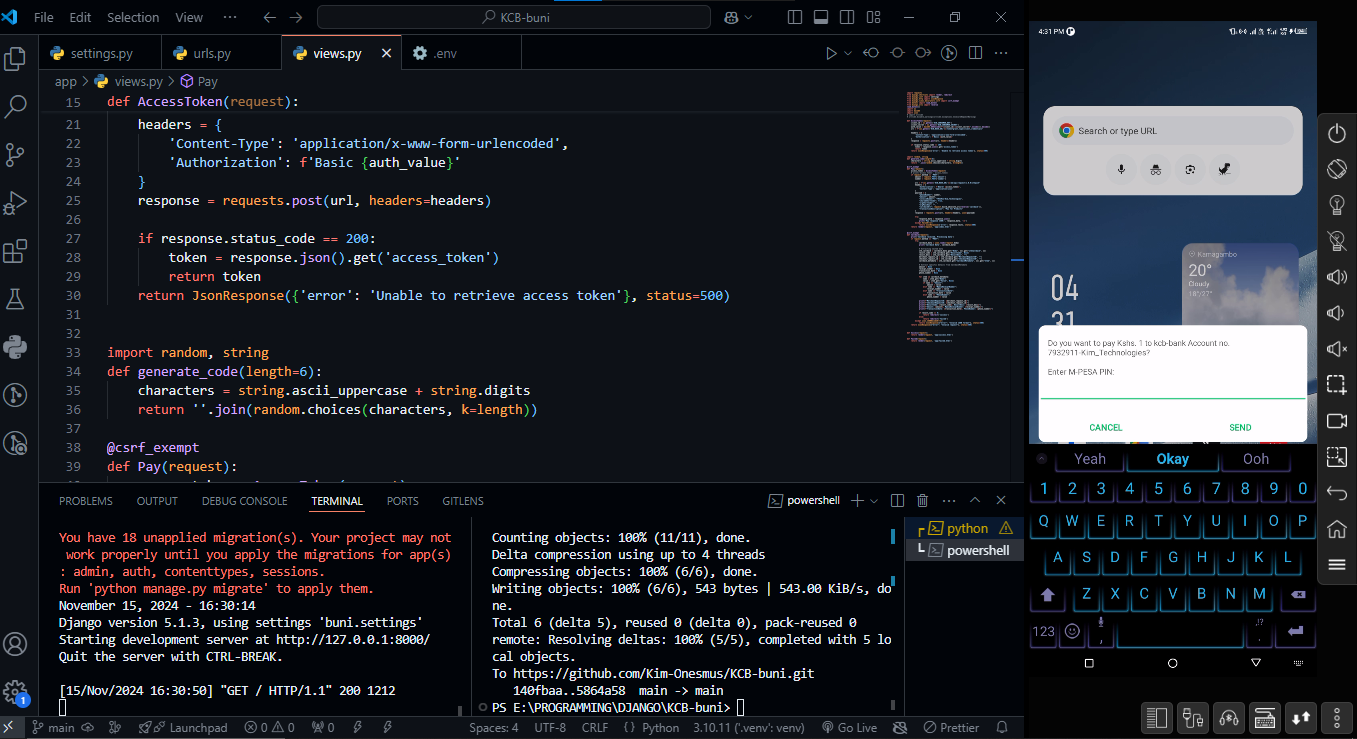
Task: Open the new terminal launch profile dropdown
Action: (x=874, y=501)
